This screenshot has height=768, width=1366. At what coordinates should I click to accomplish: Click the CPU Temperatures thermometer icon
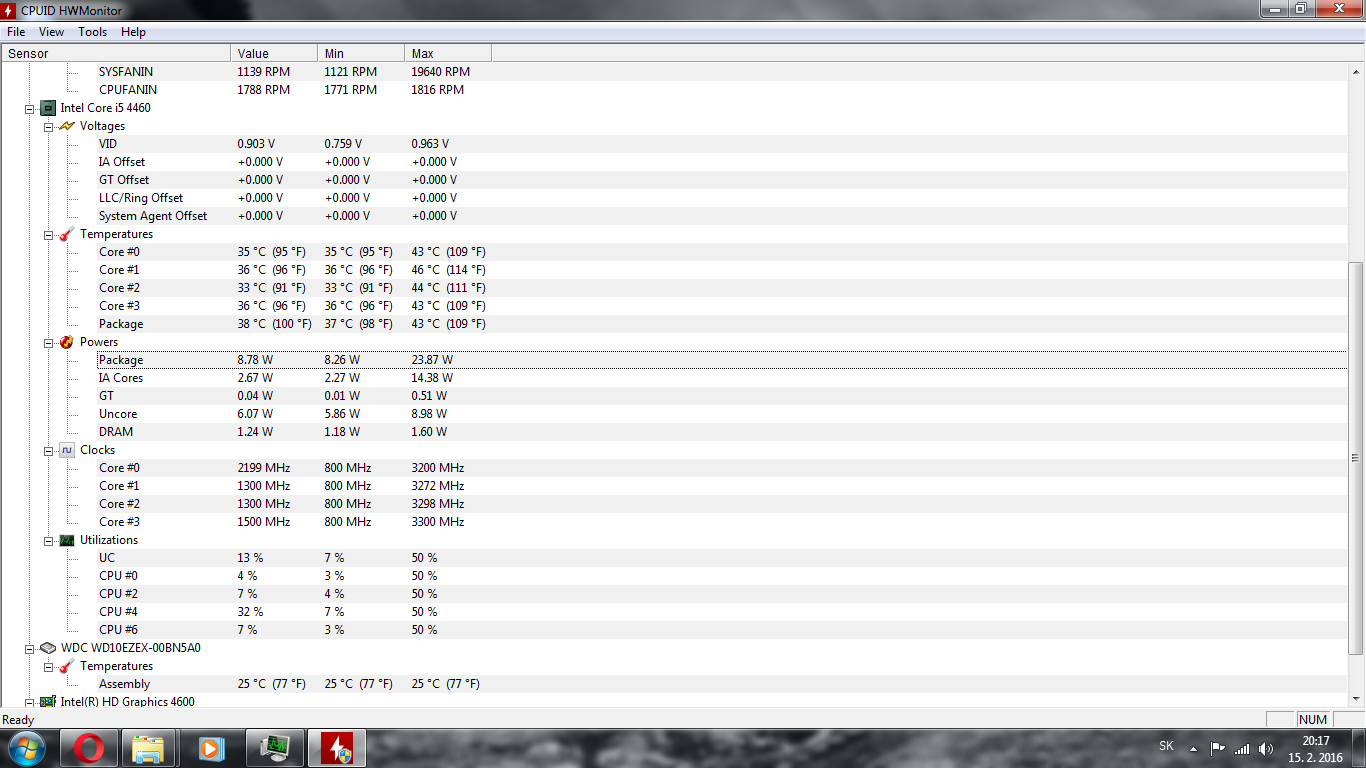(x=66, y=234)
